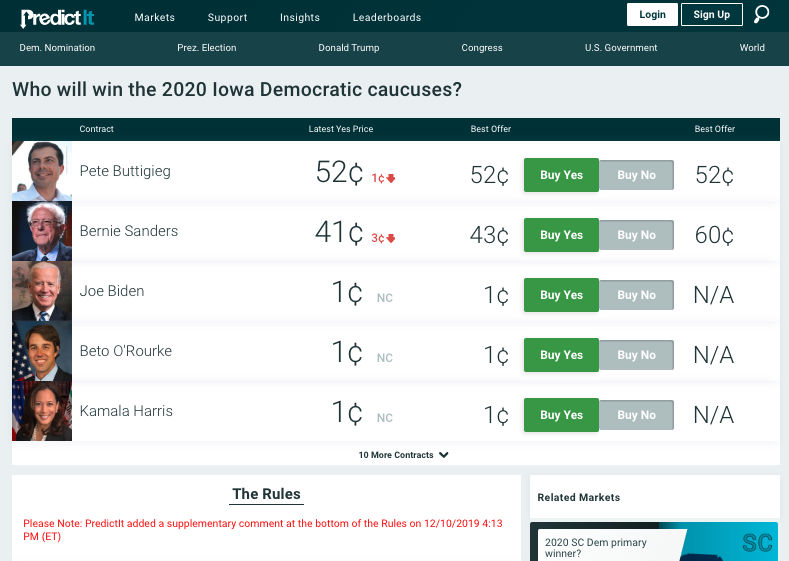Open the Markets menu
Screen dimensions: 789x561
(x=154, y=17)
